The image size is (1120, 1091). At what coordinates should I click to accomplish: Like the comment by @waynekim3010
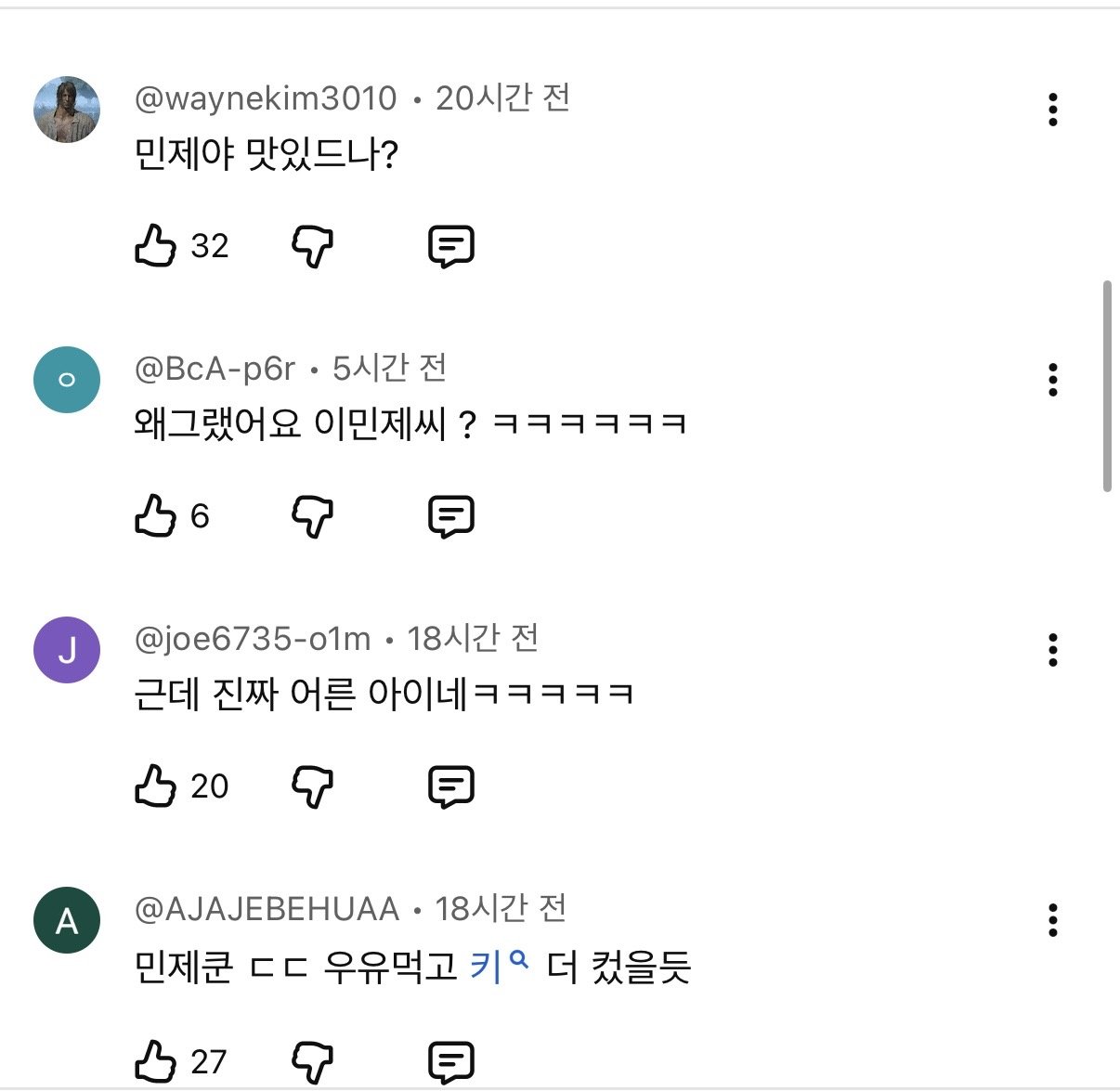pos(156,246)
